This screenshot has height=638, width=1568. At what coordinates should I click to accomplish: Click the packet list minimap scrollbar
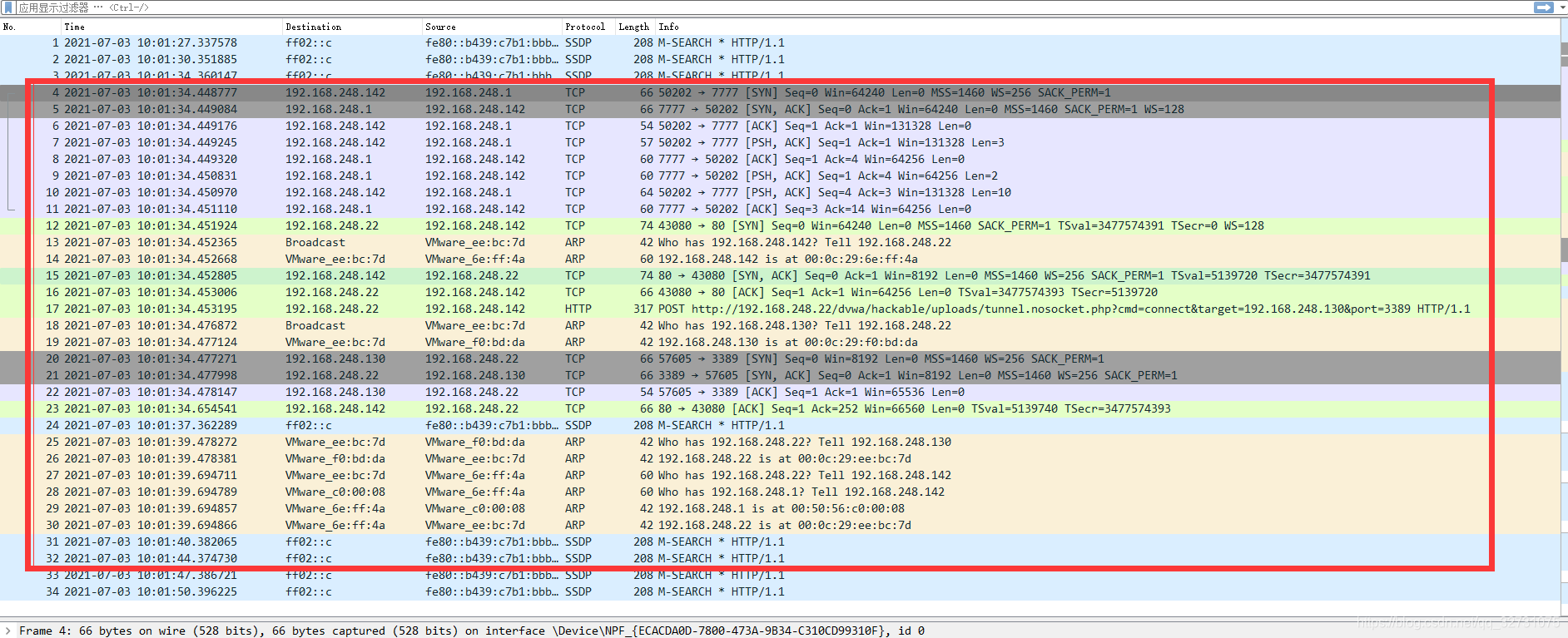click(x=1564, y=316)
